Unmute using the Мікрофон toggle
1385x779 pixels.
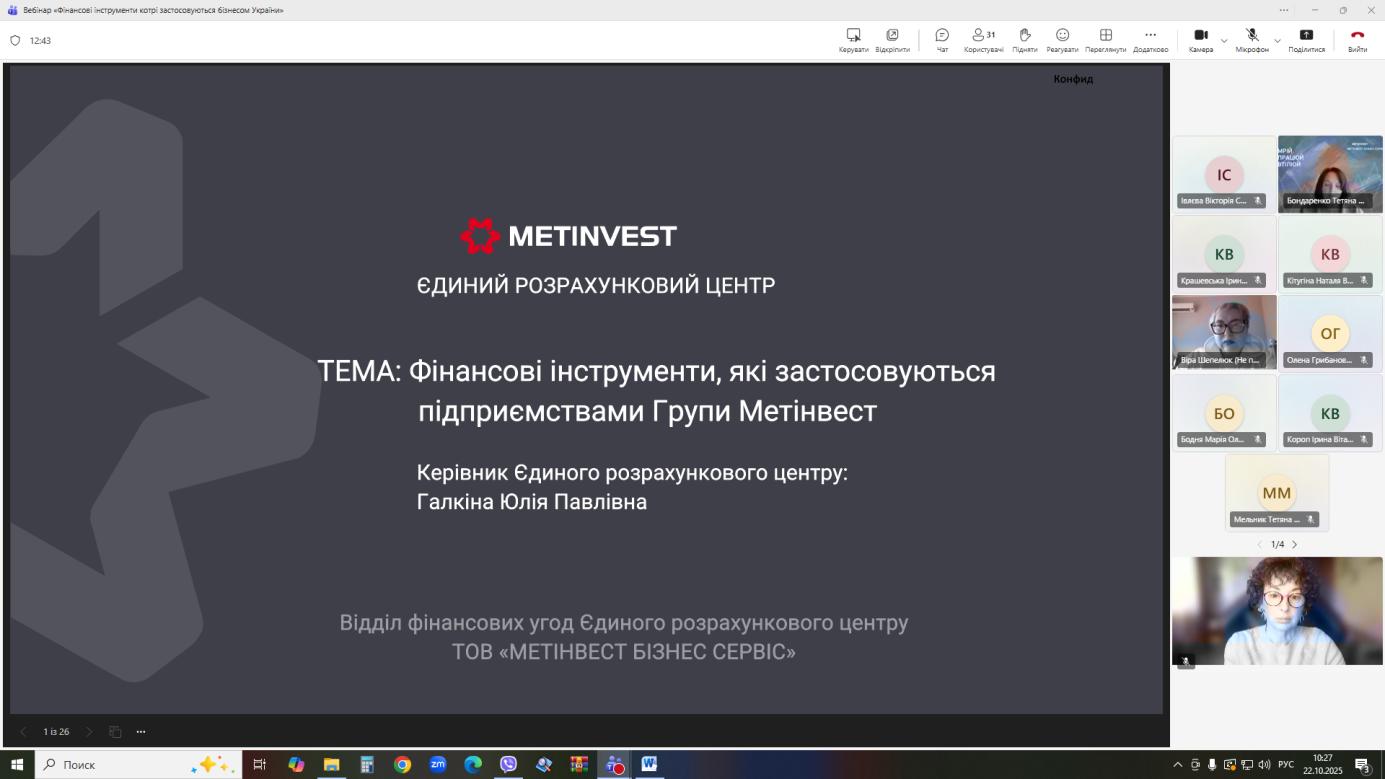click(1251, 39)
